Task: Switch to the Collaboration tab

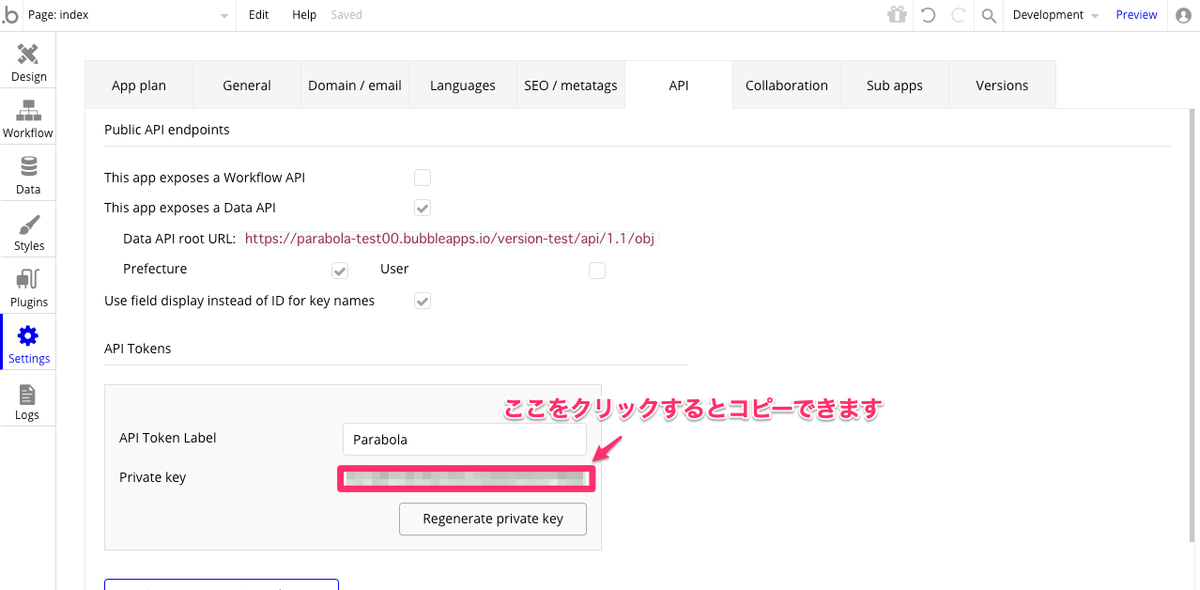Action: (787, 86)
